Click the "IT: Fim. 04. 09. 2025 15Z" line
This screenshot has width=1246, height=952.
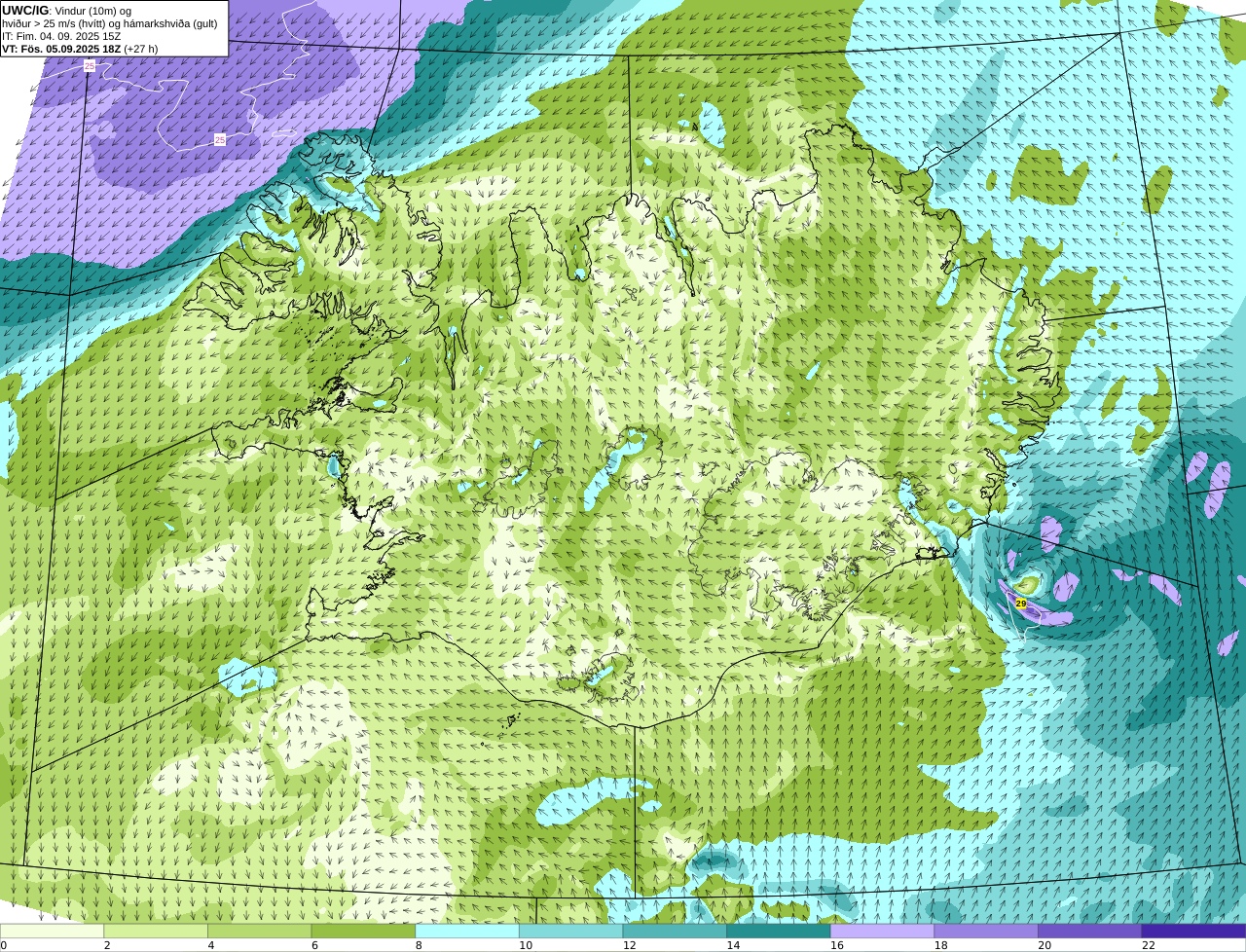[61, 36]
